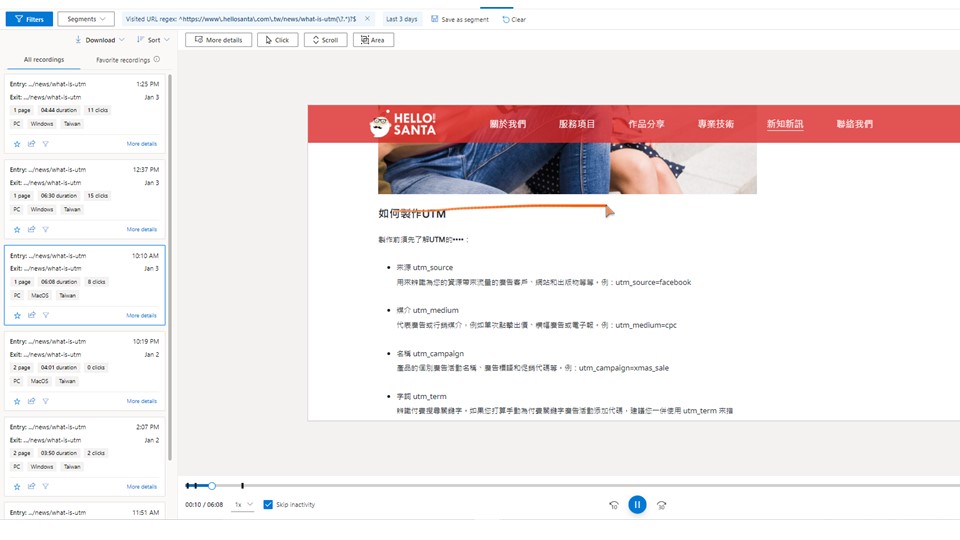Change the Last 3 days date range

pyautogui.click(x=402, y=19)
